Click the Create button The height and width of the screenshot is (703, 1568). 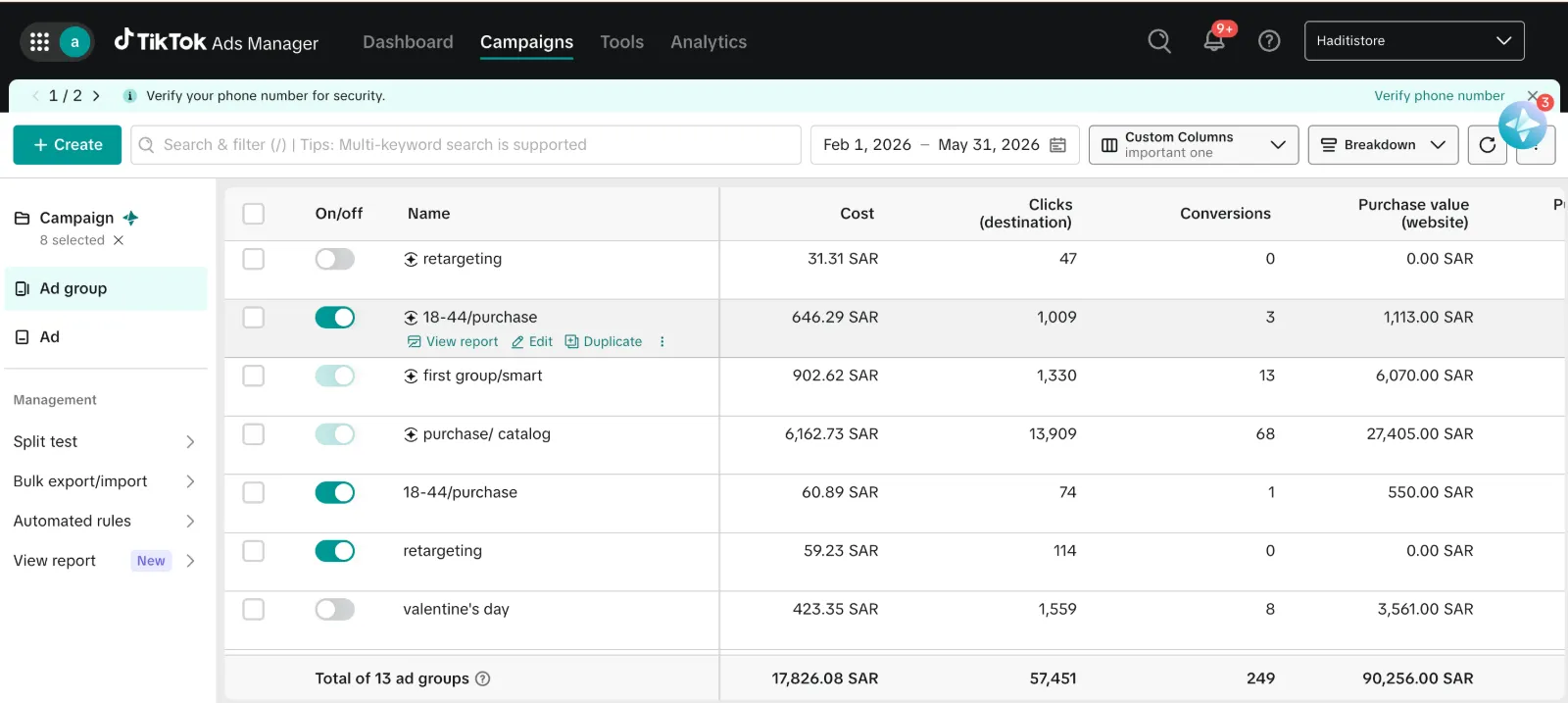68,145
